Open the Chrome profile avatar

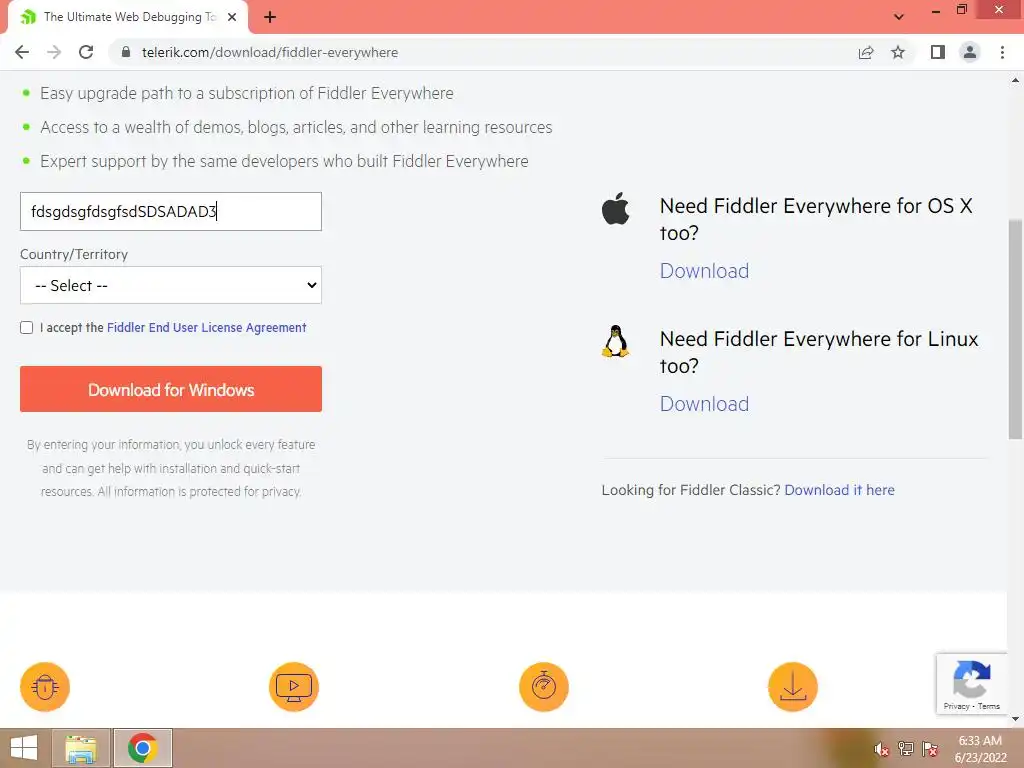click(970, 52)
